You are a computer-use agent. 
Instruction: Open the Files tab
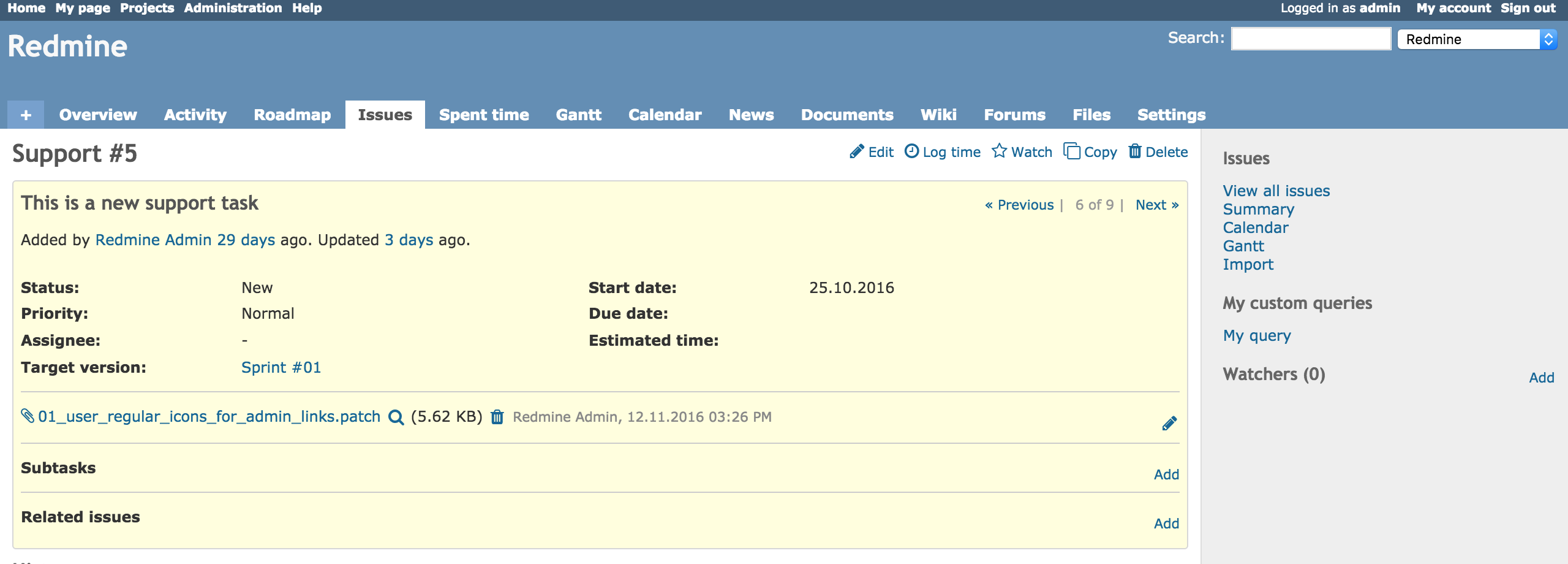click(1091, 115)
